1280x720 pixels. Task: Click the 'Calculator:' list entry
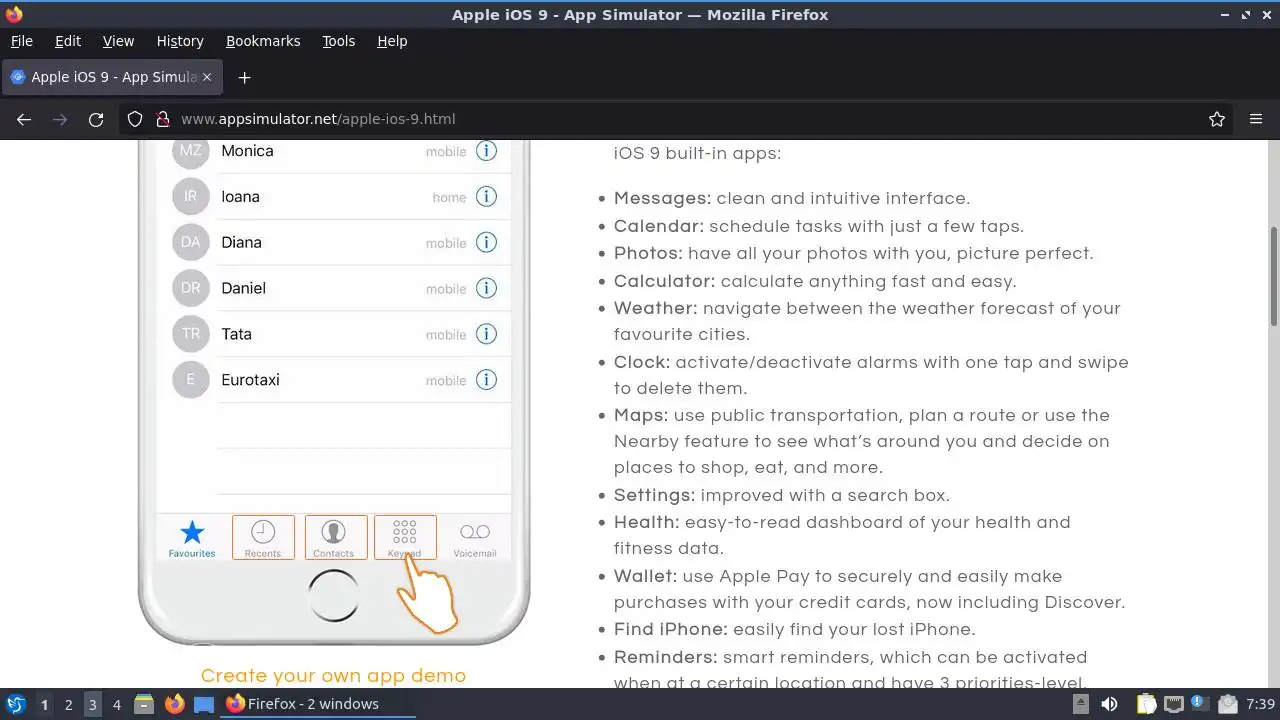815,281
